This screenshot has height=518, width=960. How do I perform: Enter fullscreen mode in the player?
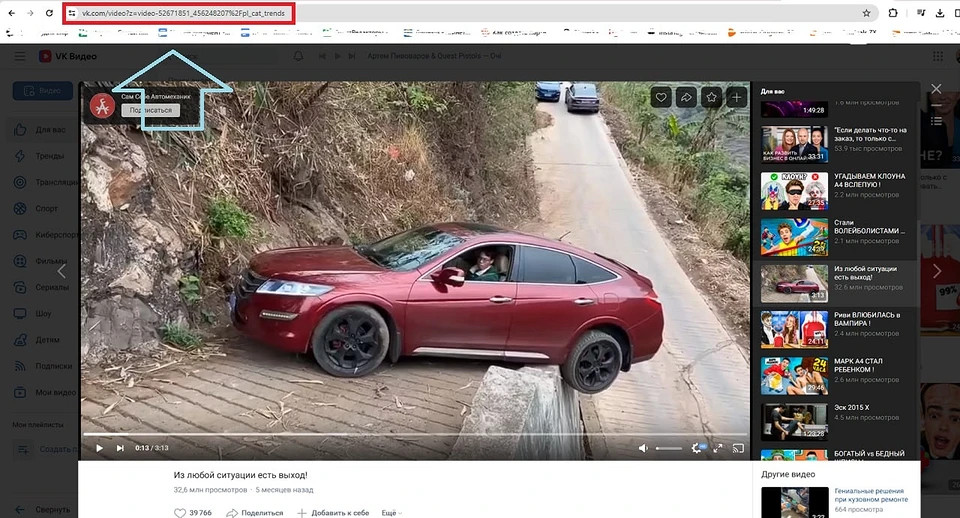pos(717,448)
